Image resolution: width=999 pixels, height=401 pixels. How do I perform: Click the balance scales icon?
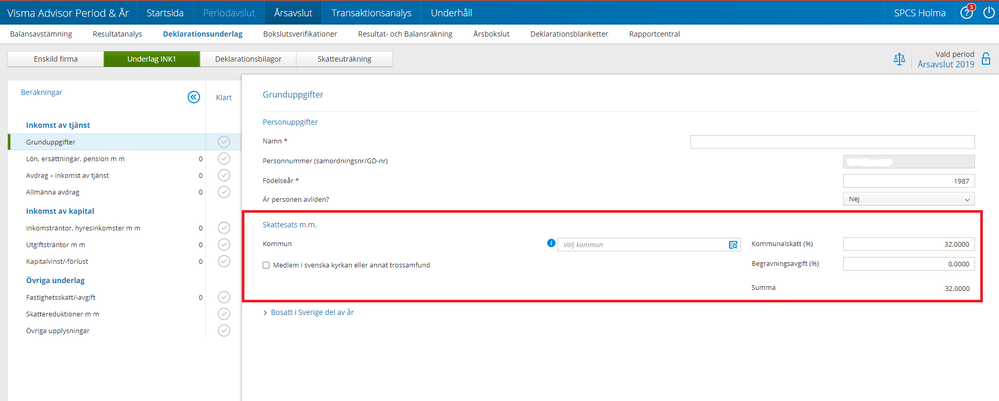click(x=899, y=59)
